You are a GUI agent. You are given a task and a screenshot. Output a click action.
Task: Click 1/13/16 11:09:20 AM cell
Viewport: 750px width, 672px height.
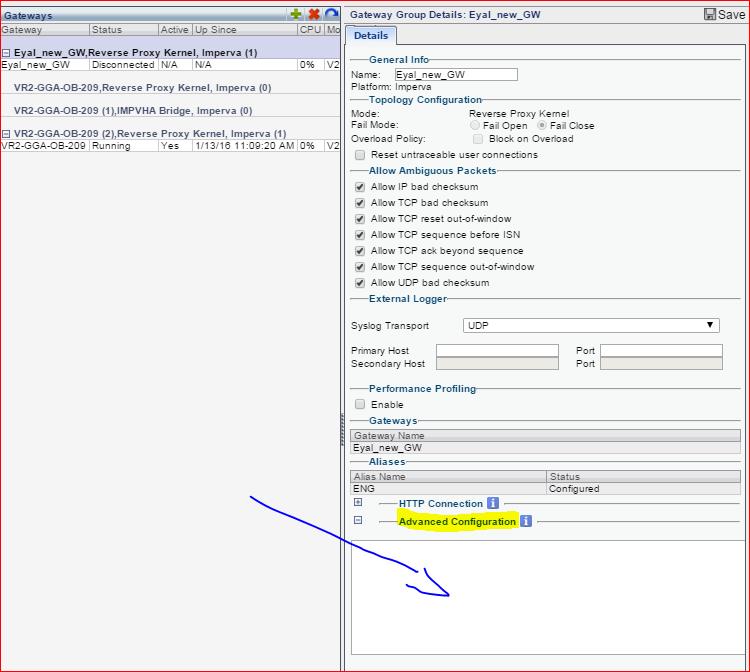pyautogui.click(x=244, y=146)
